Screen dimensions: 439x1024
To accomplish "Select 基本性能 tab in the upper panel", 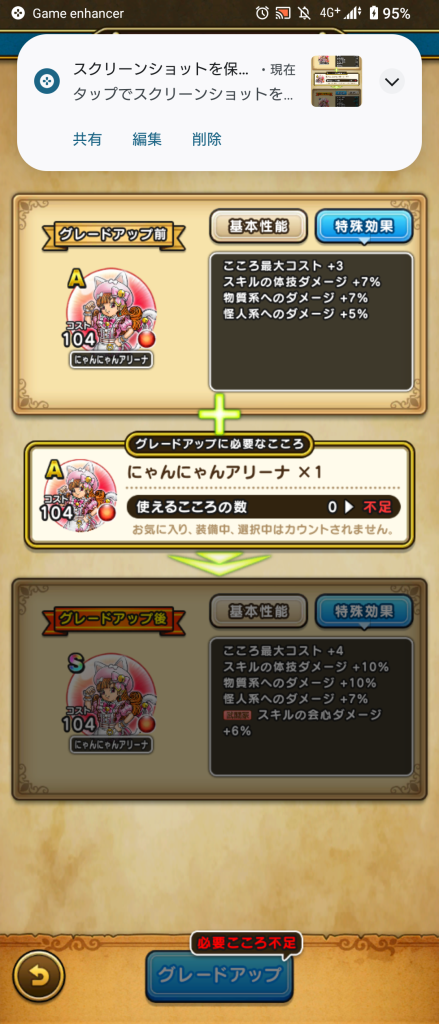I will [259, 227].
